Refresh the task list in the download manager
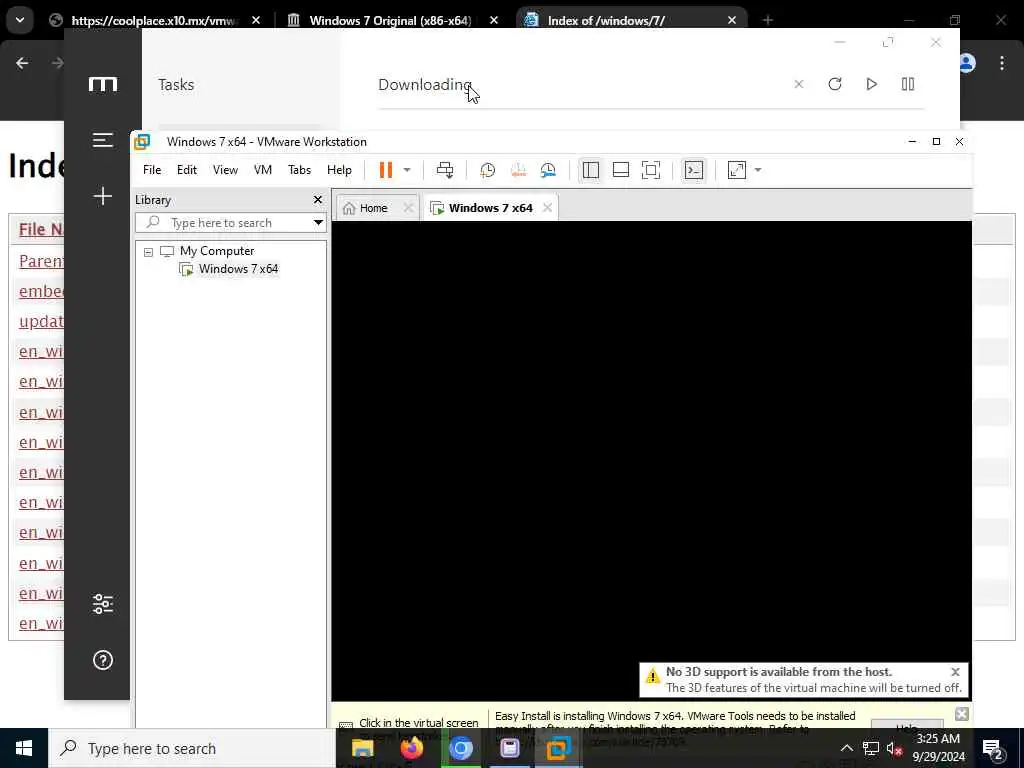 [835, 84]
